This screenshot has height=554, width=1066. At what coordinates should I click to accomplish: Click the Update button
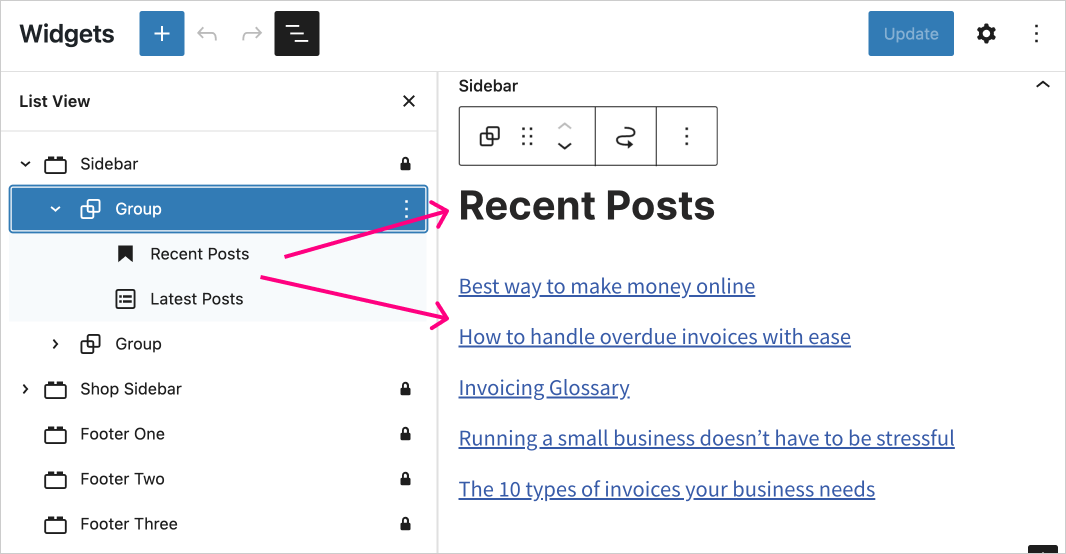(911, 33)
